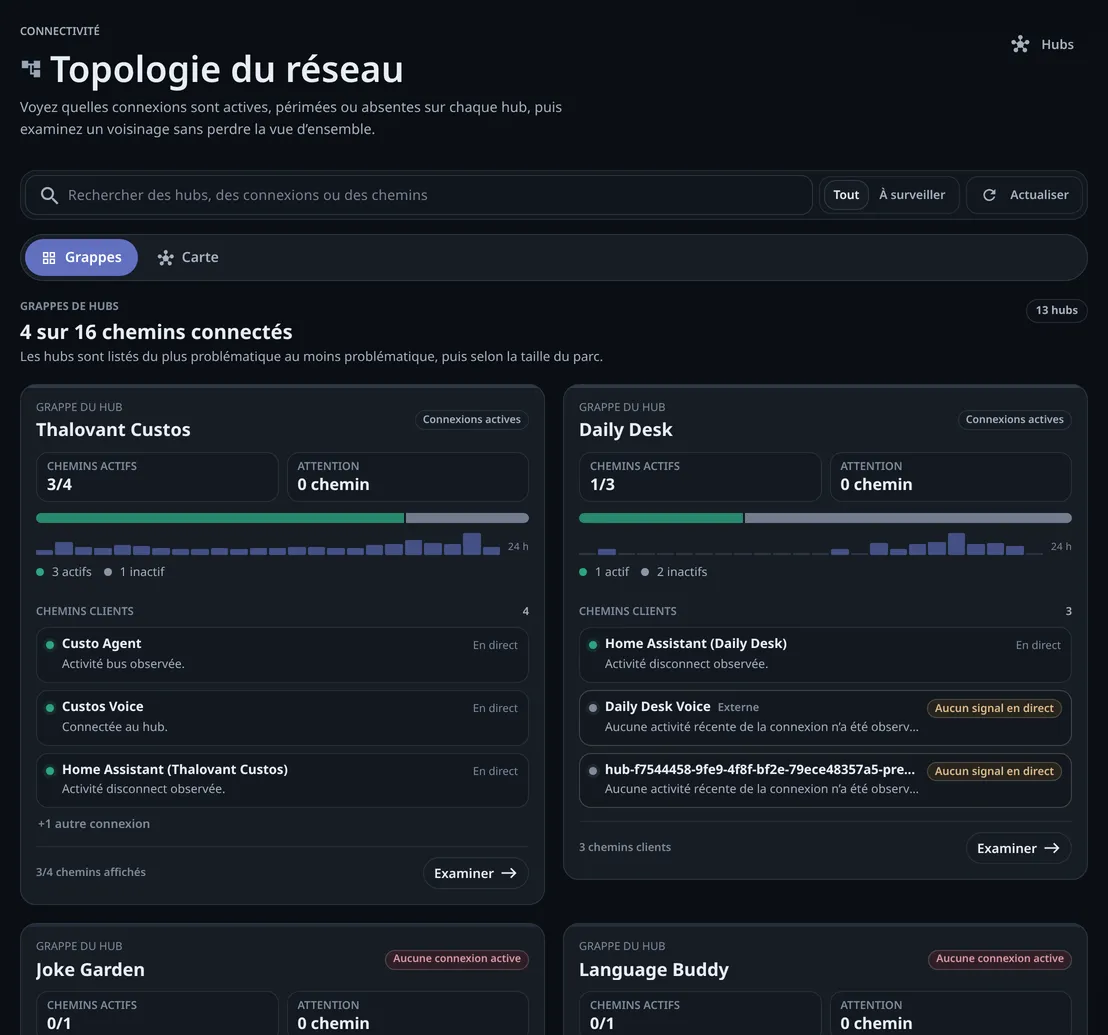Switch to the Grappes tab
1108x1035 pixels.
[81, 257]
